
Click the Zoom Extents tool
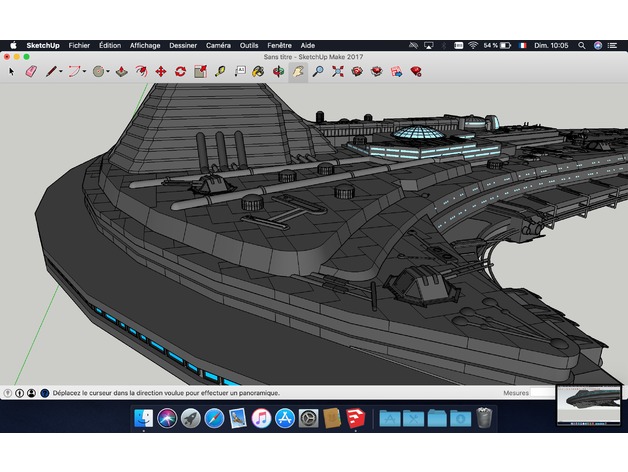tap(338, 72)
